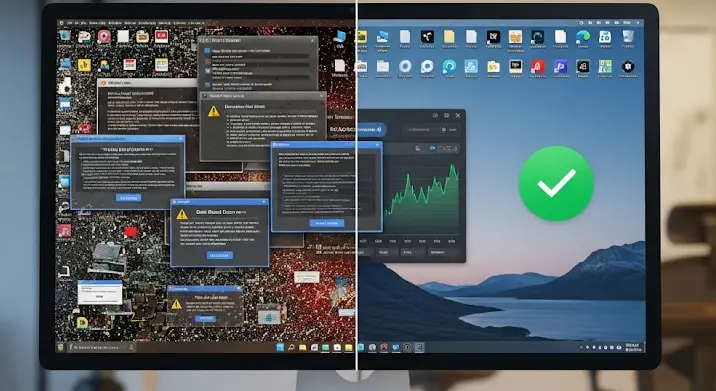Open the green grid app icon on the clean desktop

click(605, 67)
